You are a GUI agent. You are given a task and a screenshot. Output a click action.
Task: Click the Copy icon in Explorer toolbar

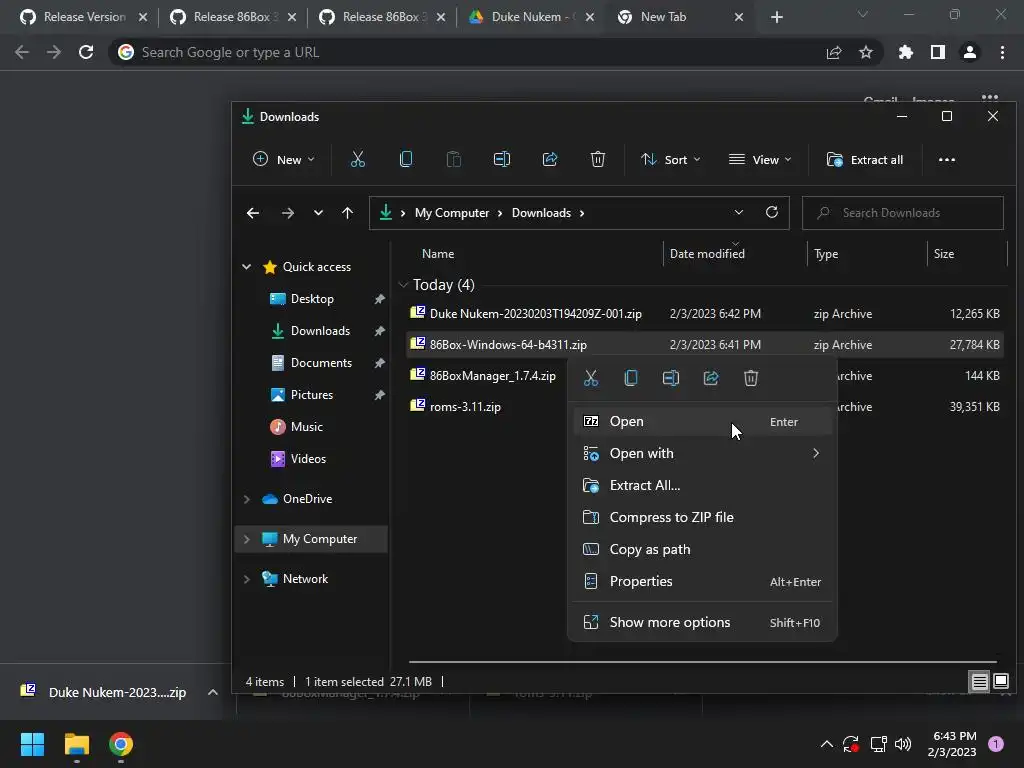coord(406,159)
